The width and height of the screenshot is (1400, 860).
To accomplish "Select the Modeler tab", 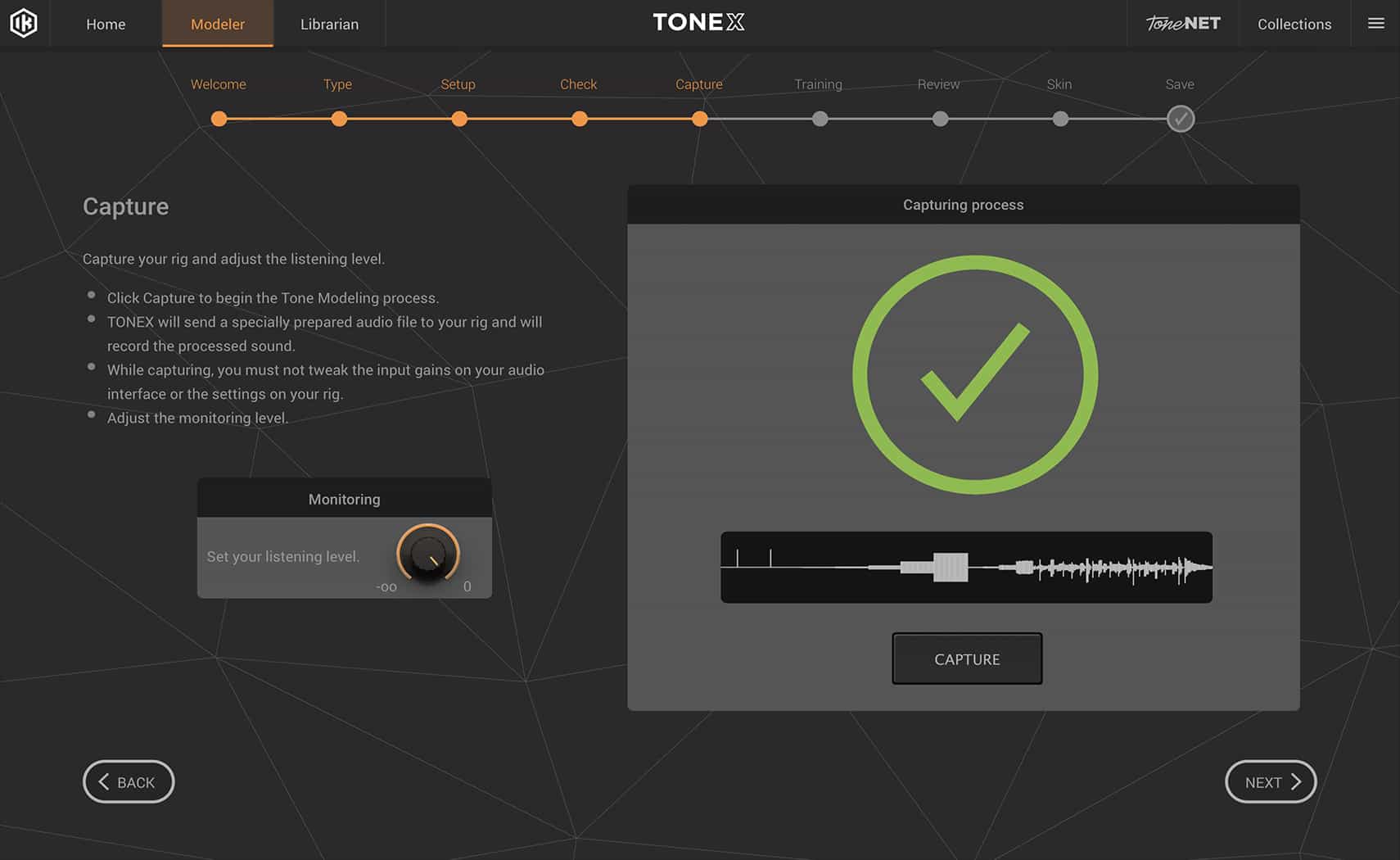I will pyautogui.click(x=217, y=24).
